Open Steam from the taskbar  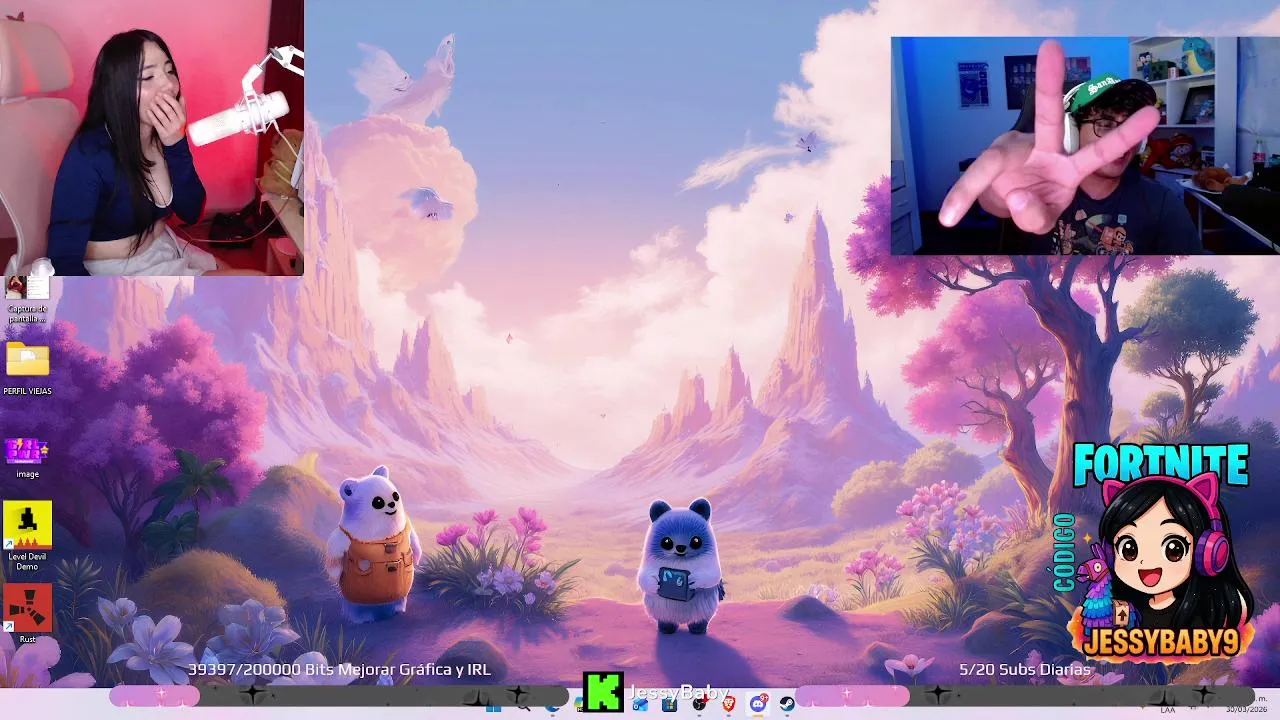(787, 704)
